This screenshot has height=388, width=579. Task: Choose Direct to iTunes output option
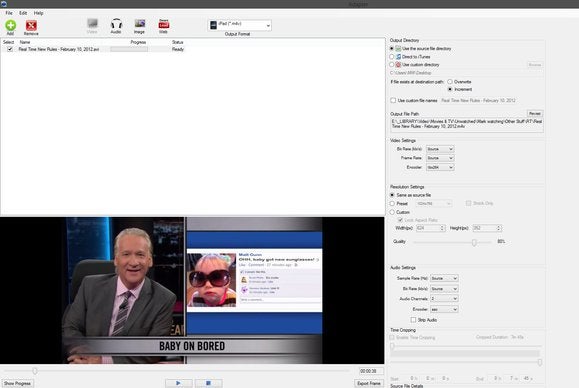[392, 56]
